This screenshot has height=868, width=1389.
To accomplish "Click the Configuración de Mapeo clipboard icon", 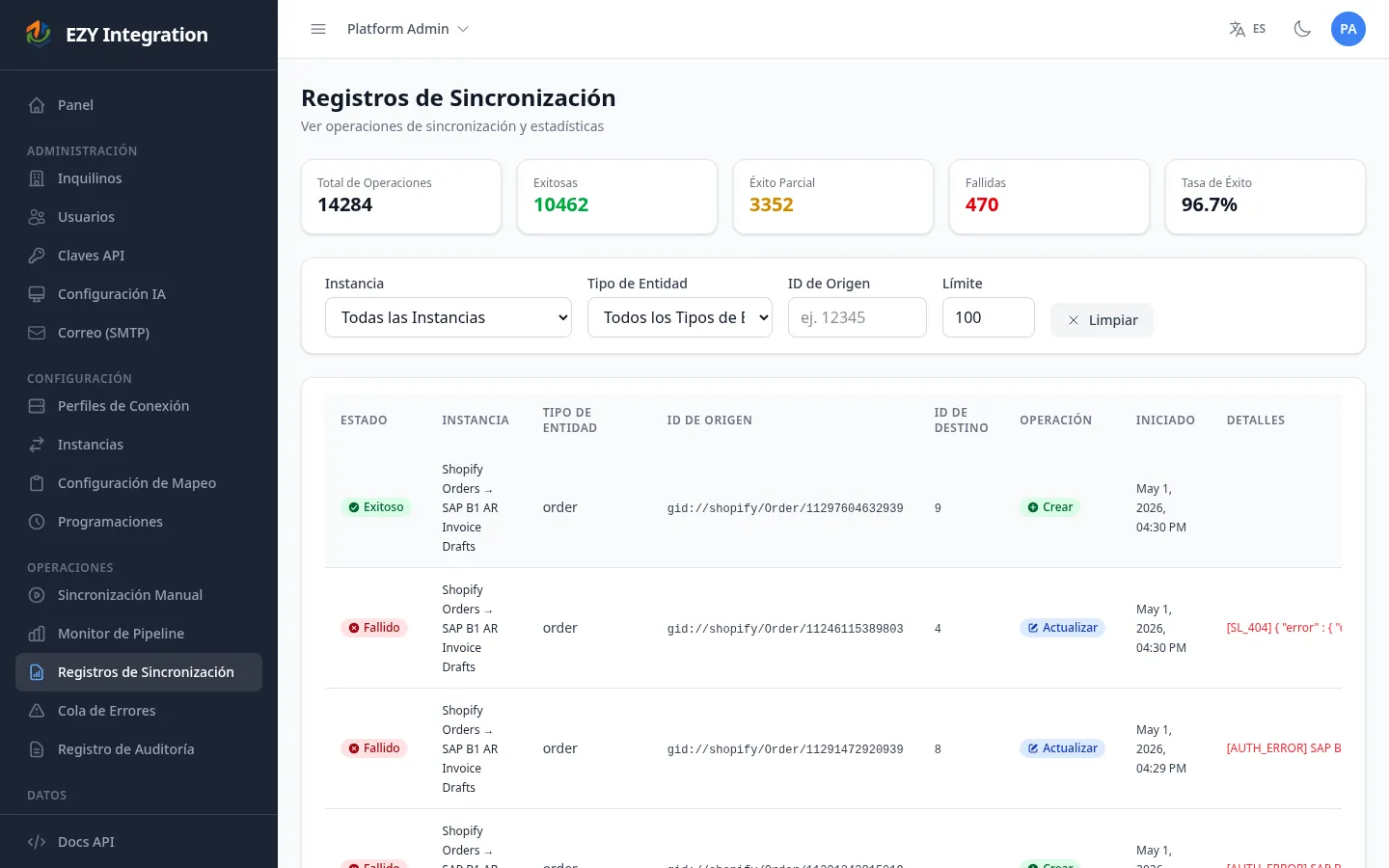I will coord(37,483).
